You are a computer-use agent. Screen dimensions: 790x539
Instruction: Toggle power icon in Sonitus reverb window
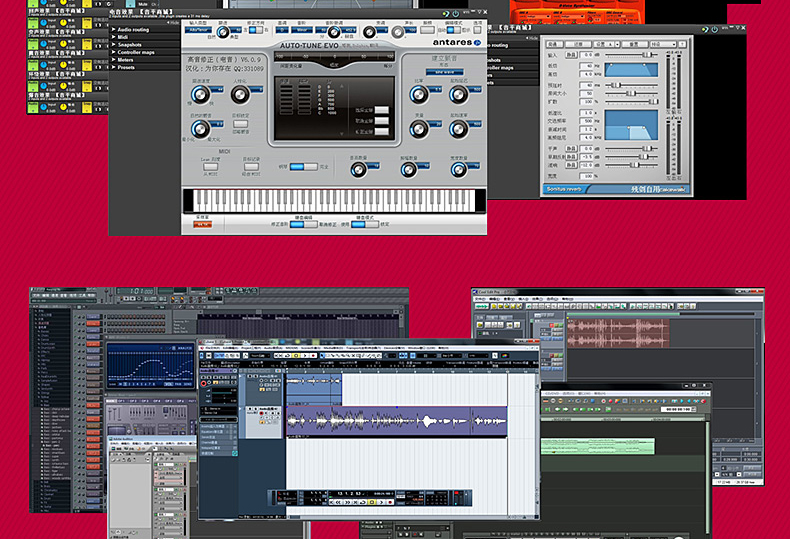(714, 29)
